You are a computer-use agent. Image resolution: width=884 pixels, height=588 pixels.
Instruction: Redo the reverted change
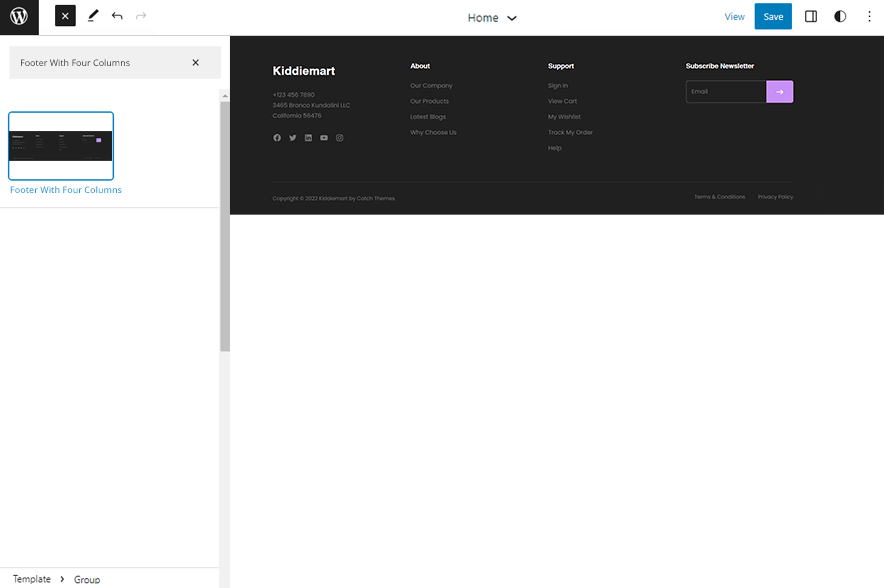[x=141, y=16]
